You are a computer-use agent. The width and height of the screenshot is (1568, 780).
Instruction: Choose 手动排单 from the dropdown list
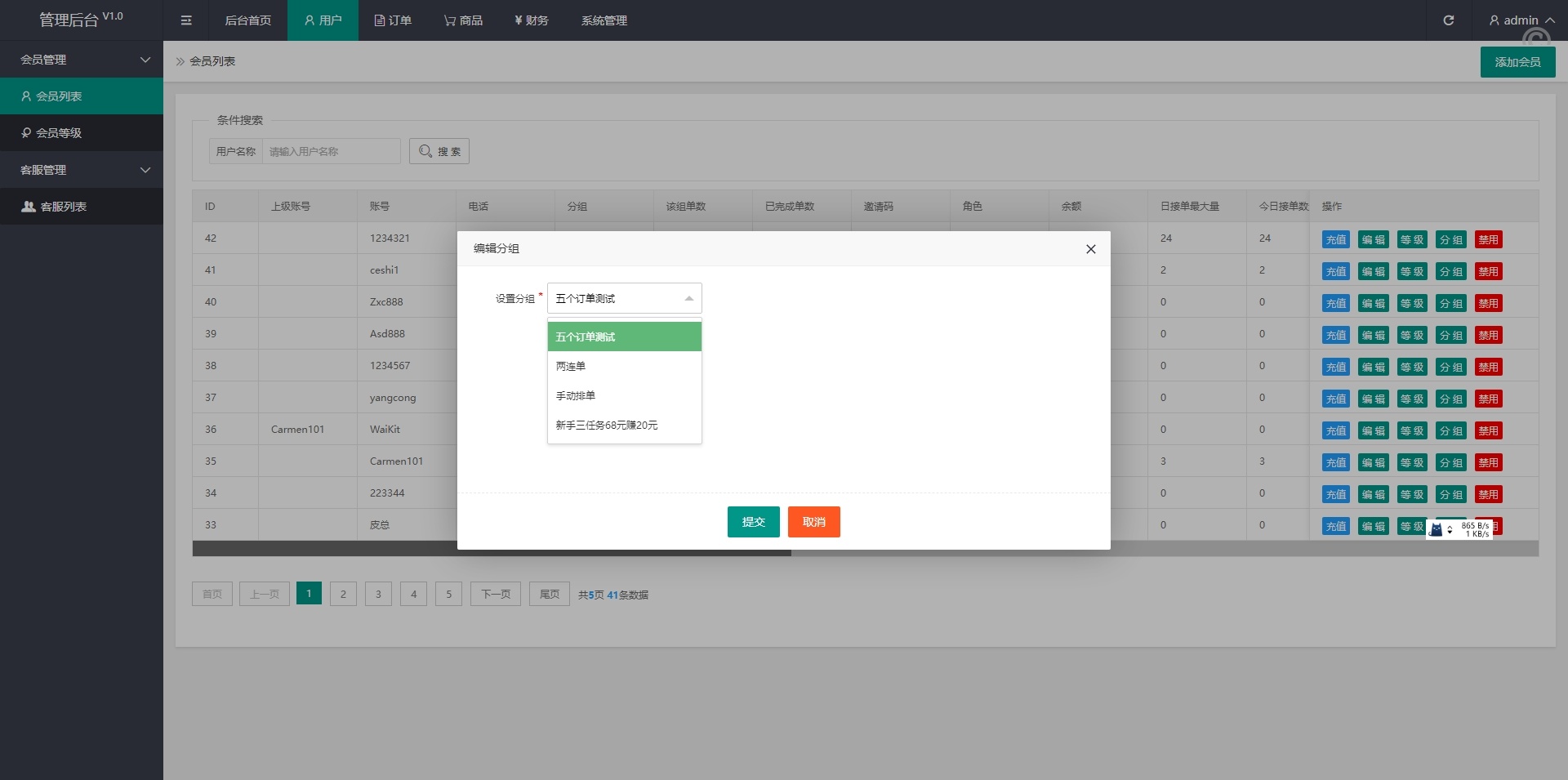(624, 396)
